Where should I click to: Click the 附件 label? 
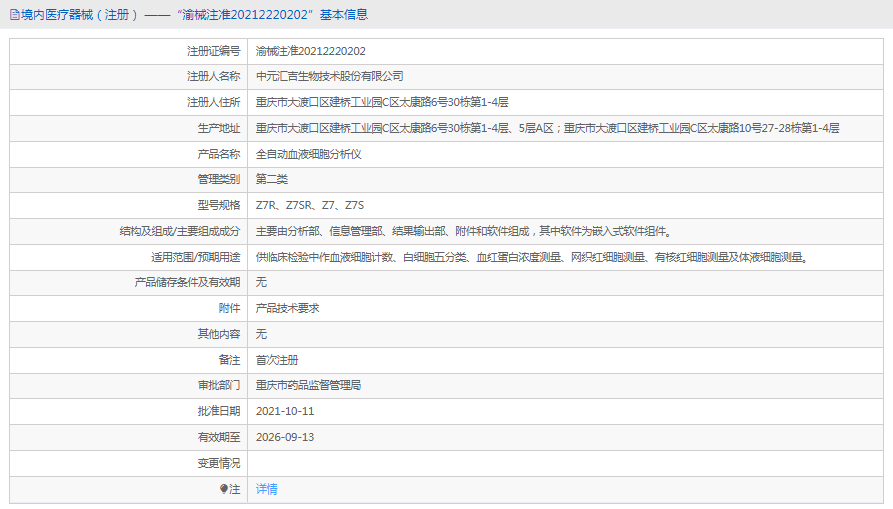(230, 309)
